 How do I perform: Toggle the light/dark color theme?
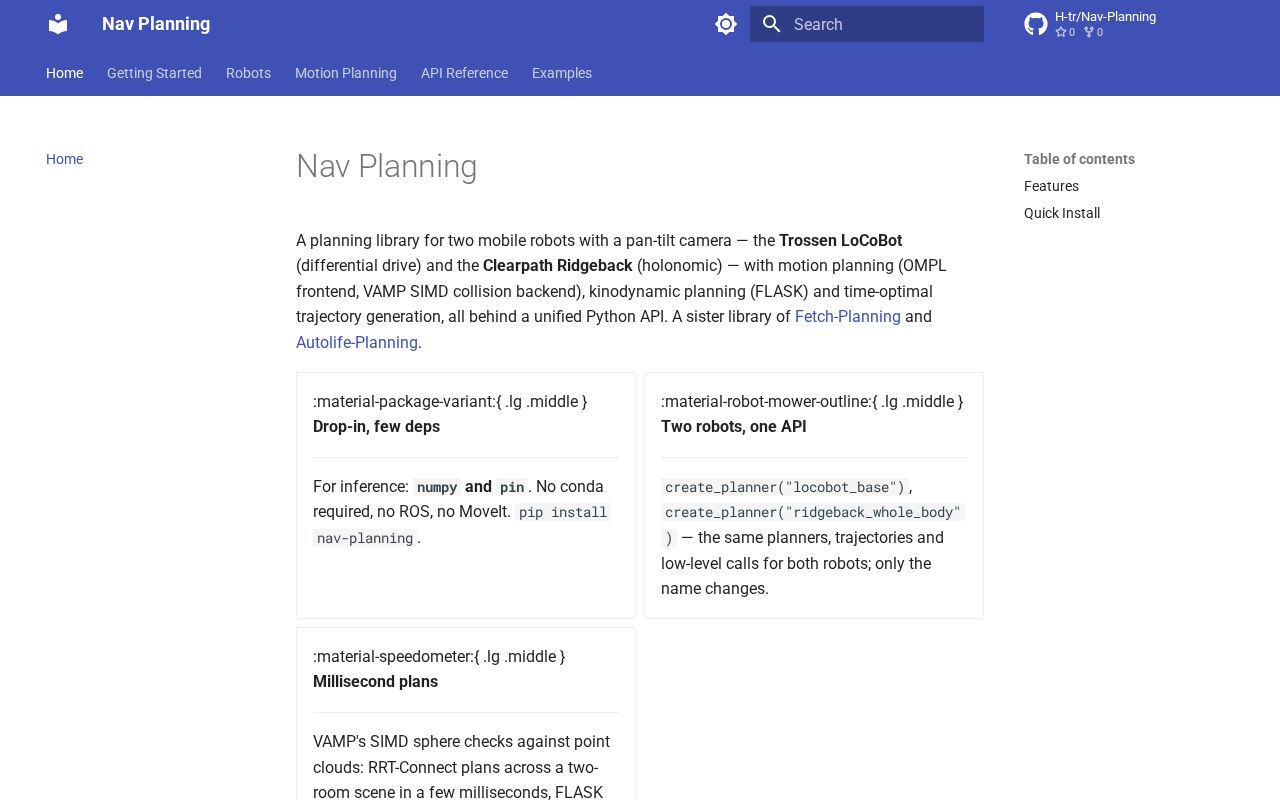[726, 24]
